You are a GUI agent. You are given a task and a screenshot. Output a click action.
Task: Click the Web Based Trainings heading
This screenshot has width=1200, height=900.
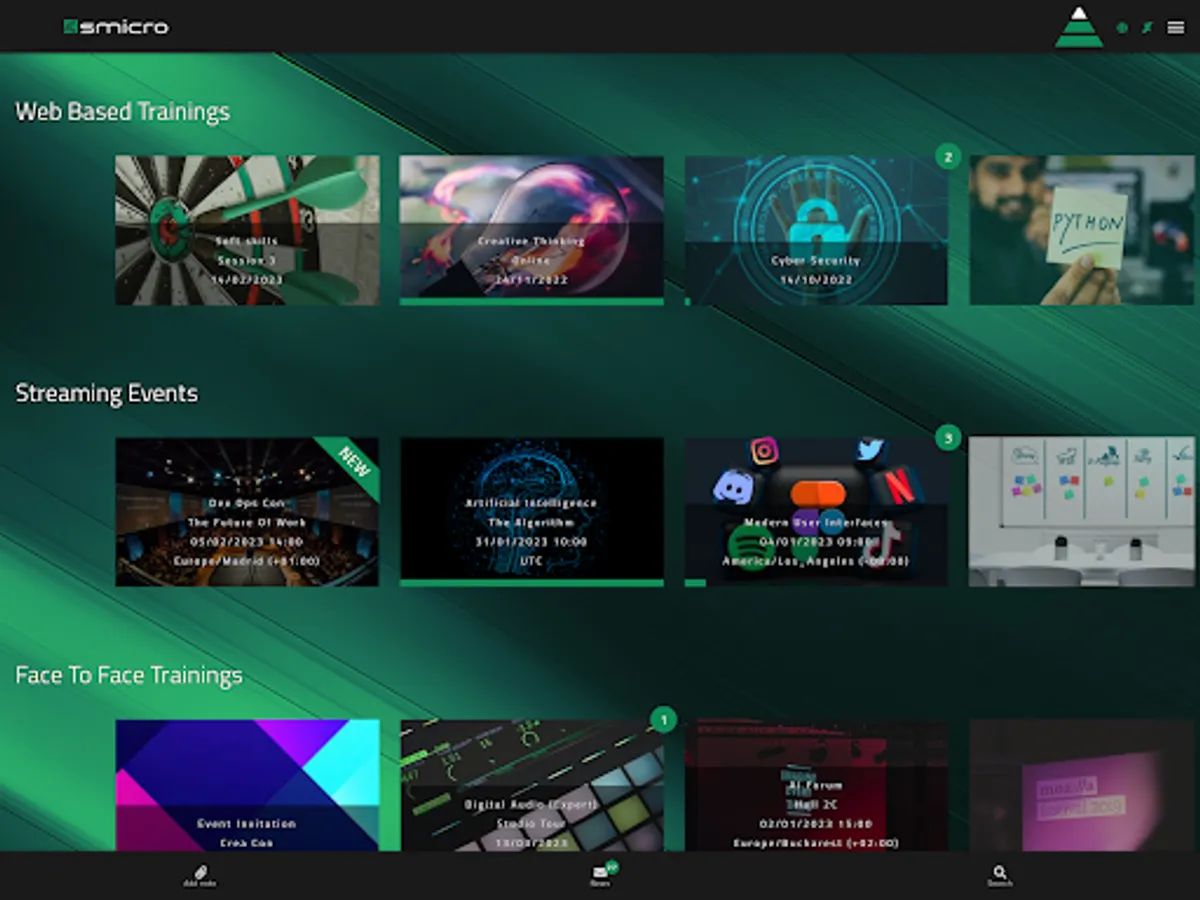coord(122,112)
